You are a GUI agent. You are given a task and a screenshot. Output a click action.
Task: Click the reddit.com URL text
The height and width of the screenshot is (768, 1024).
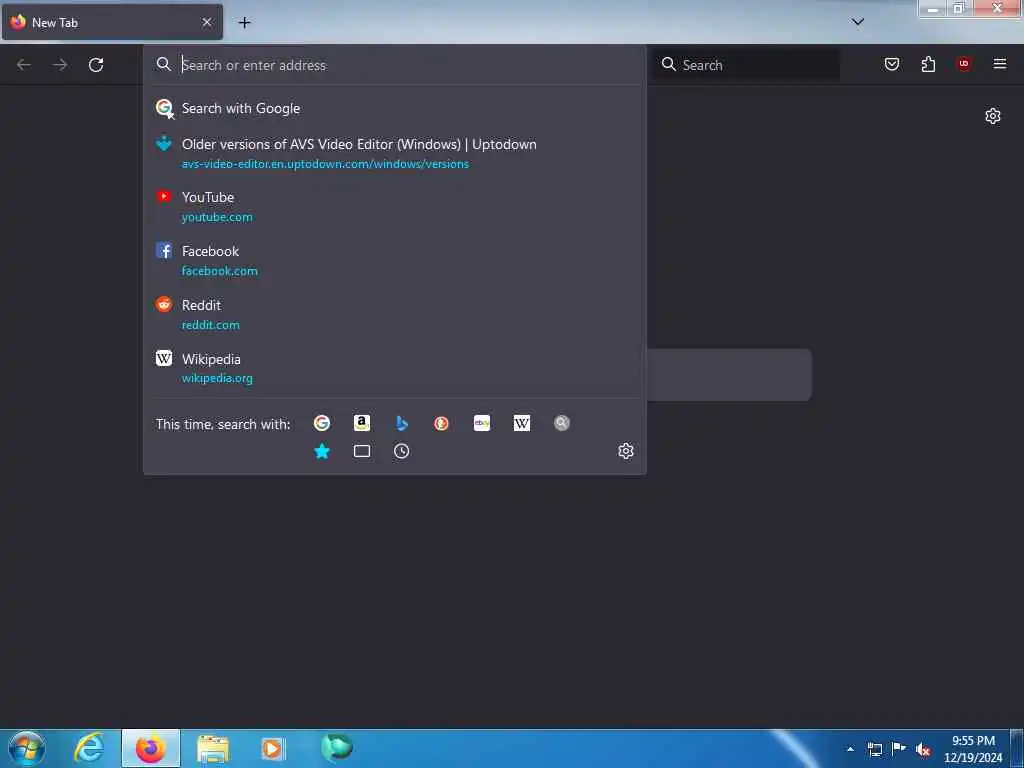[x=210, y=325]
